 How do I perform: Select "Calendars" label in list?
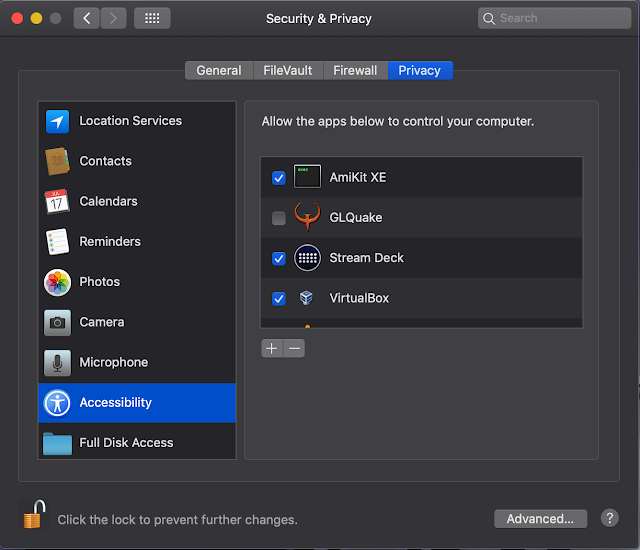[x=109, y=201]
